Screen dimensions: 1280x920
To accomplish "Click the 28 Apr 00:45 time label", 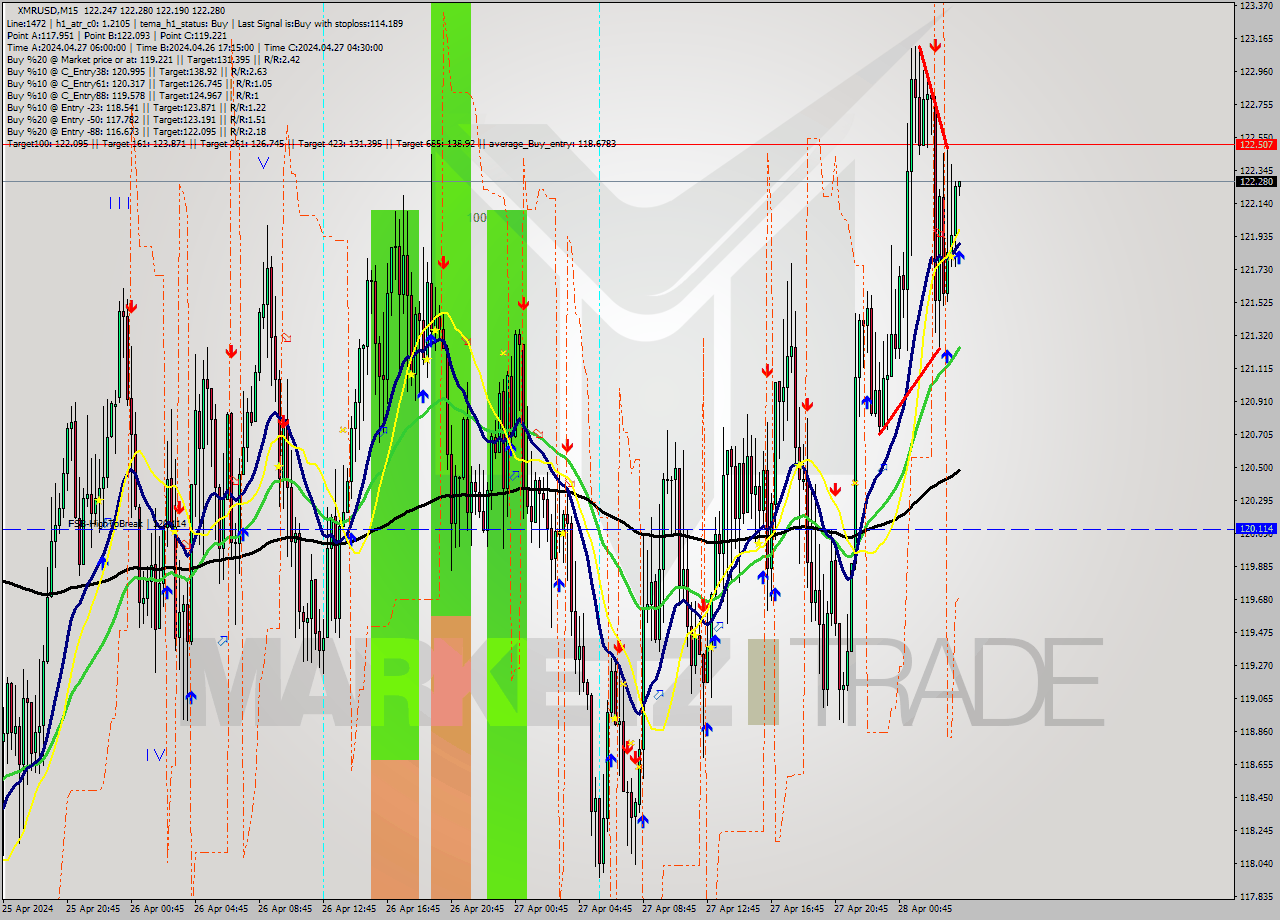I will 926,909.
